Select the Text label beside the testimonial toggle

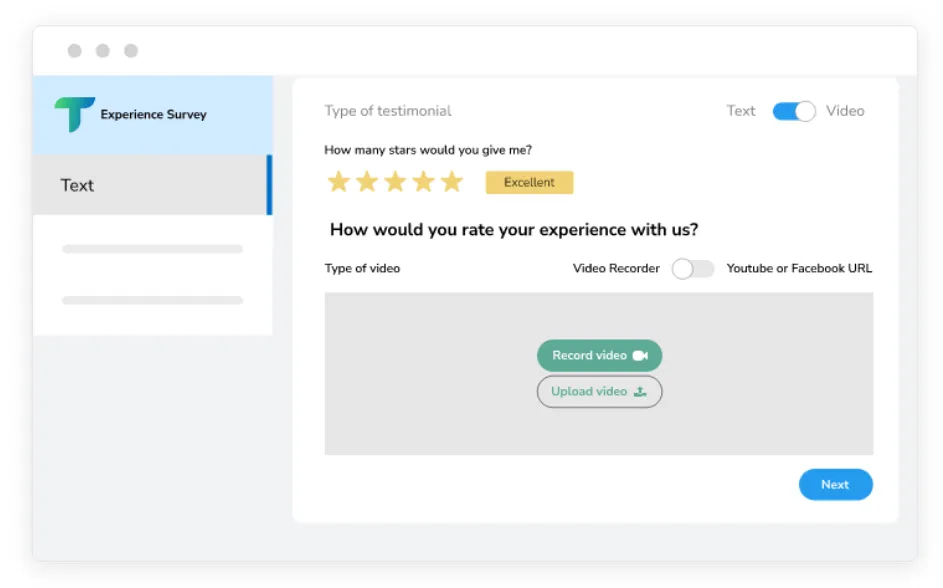pyautogui.click(x=741, y=111)
